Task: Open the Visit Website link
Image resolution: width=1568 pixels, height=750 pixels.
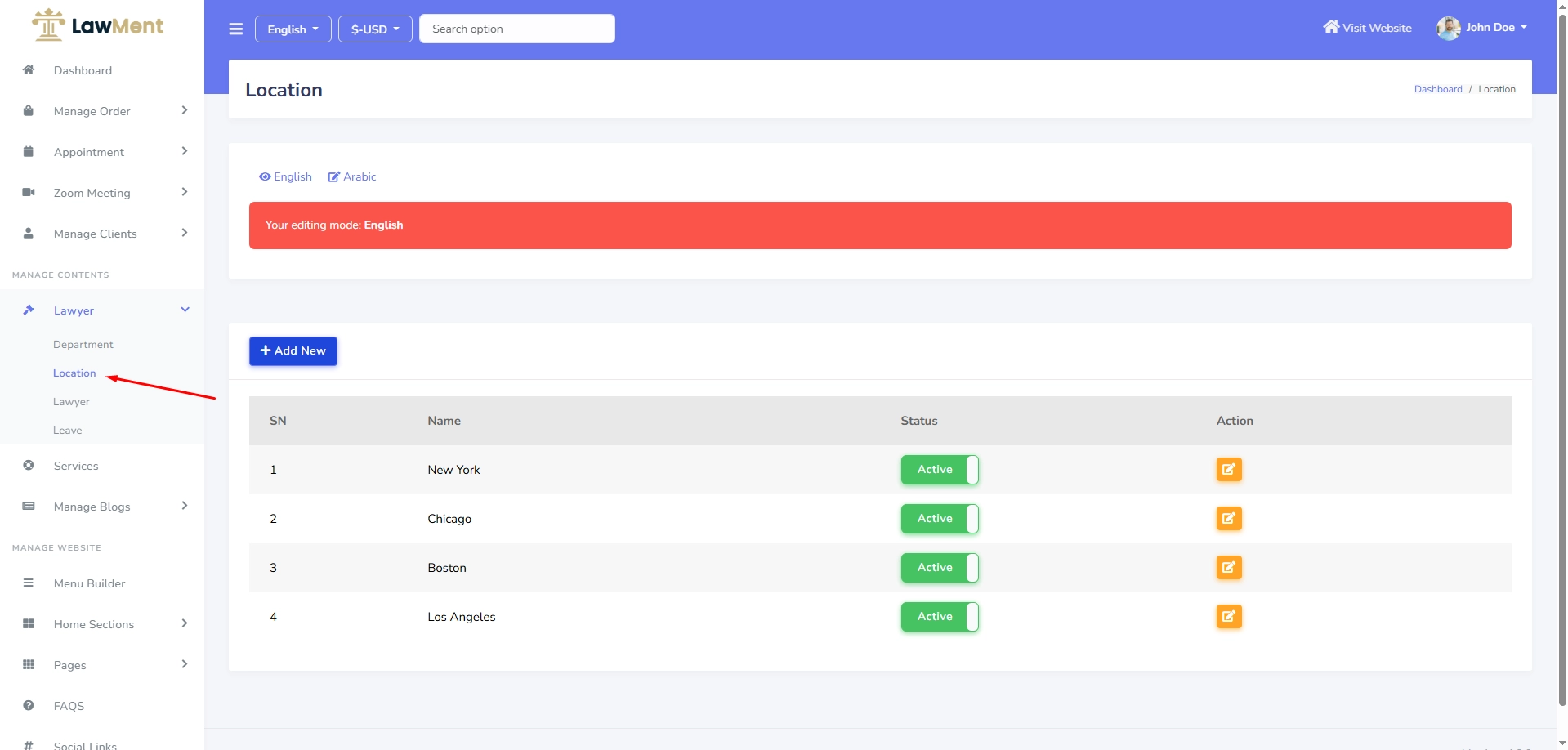Action: [x=1367, y=28]
